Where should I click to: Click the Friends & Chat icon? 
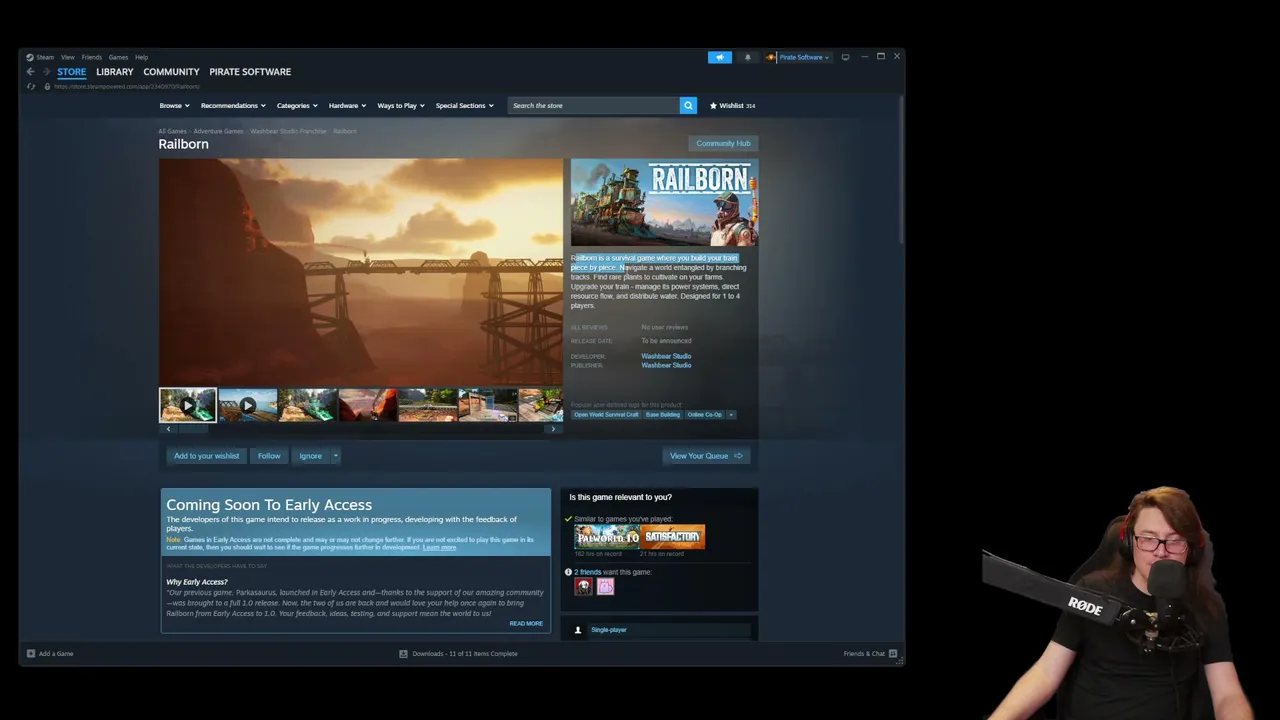[x=893, y=654]
